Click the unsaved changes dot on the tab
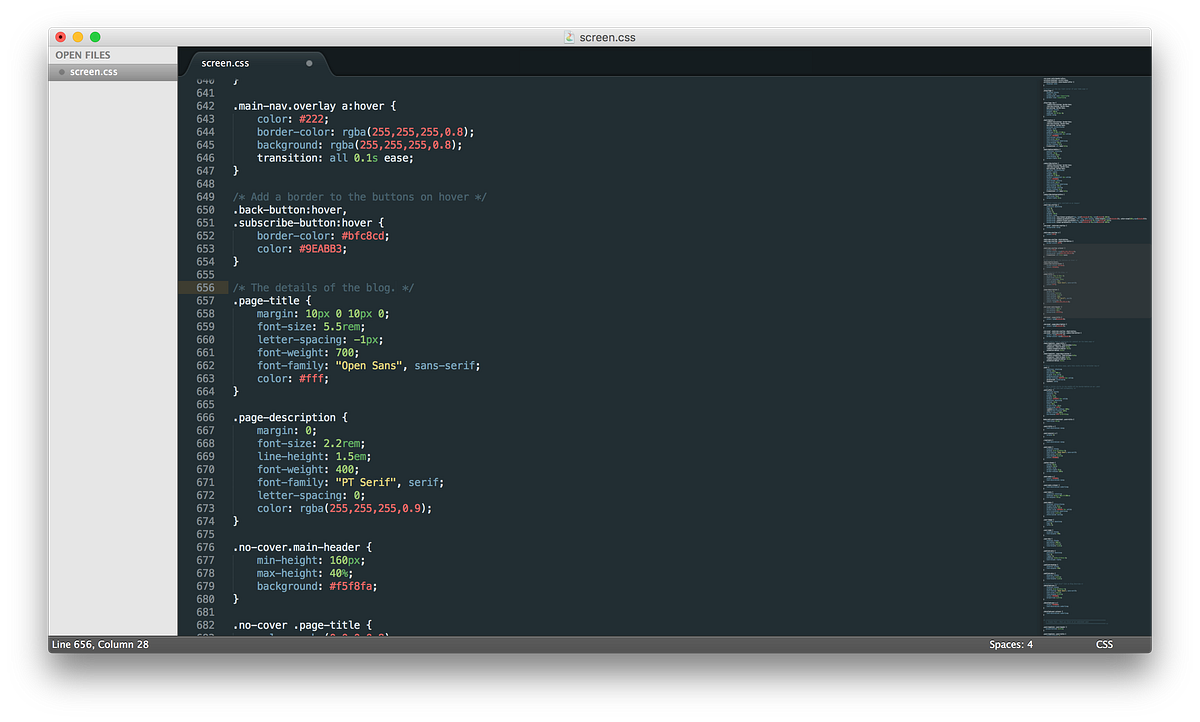This screenshot has height=722, width=1200. click(x=310, y=61)
